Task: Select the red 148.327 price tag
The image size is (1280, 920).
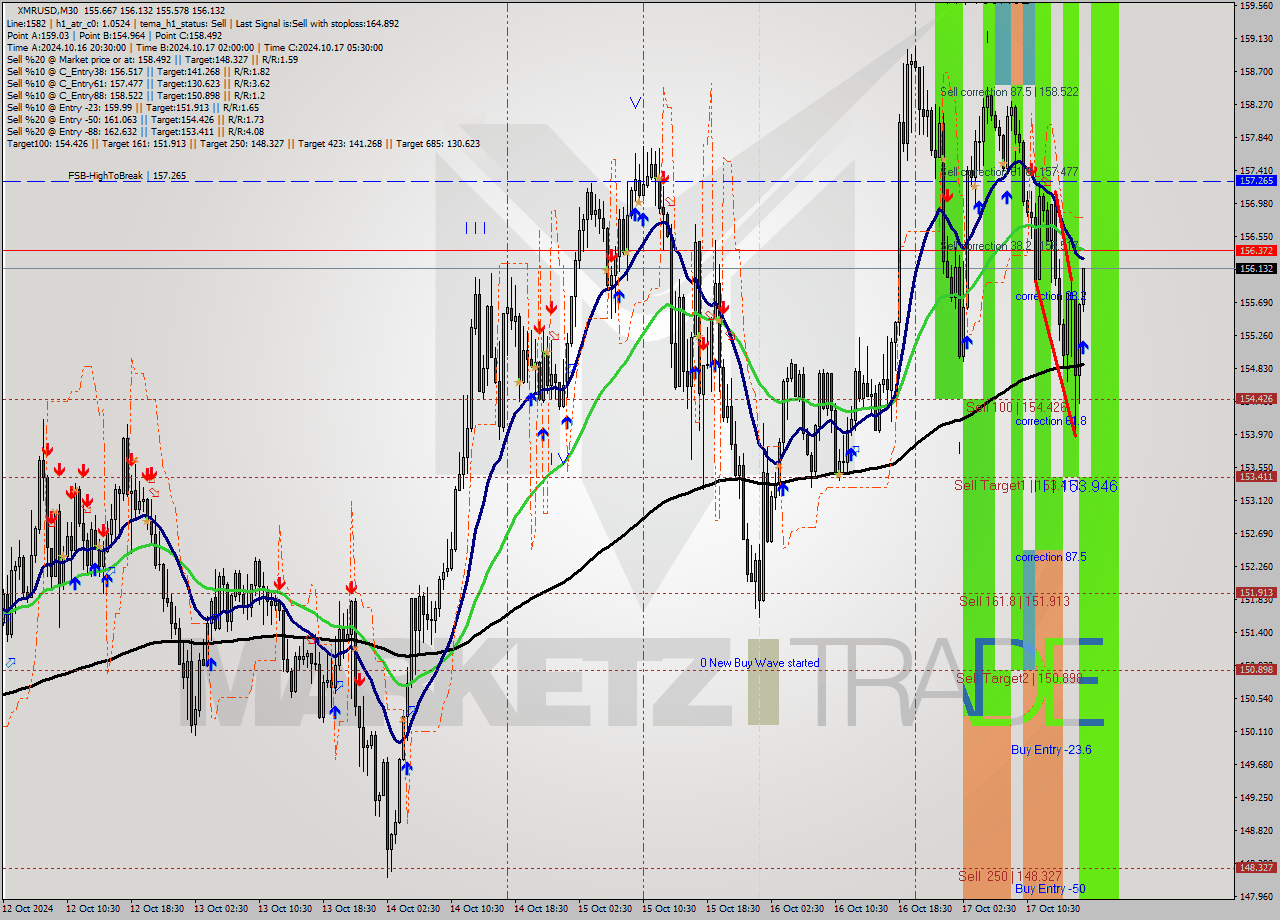Action: pos(1256,868)
